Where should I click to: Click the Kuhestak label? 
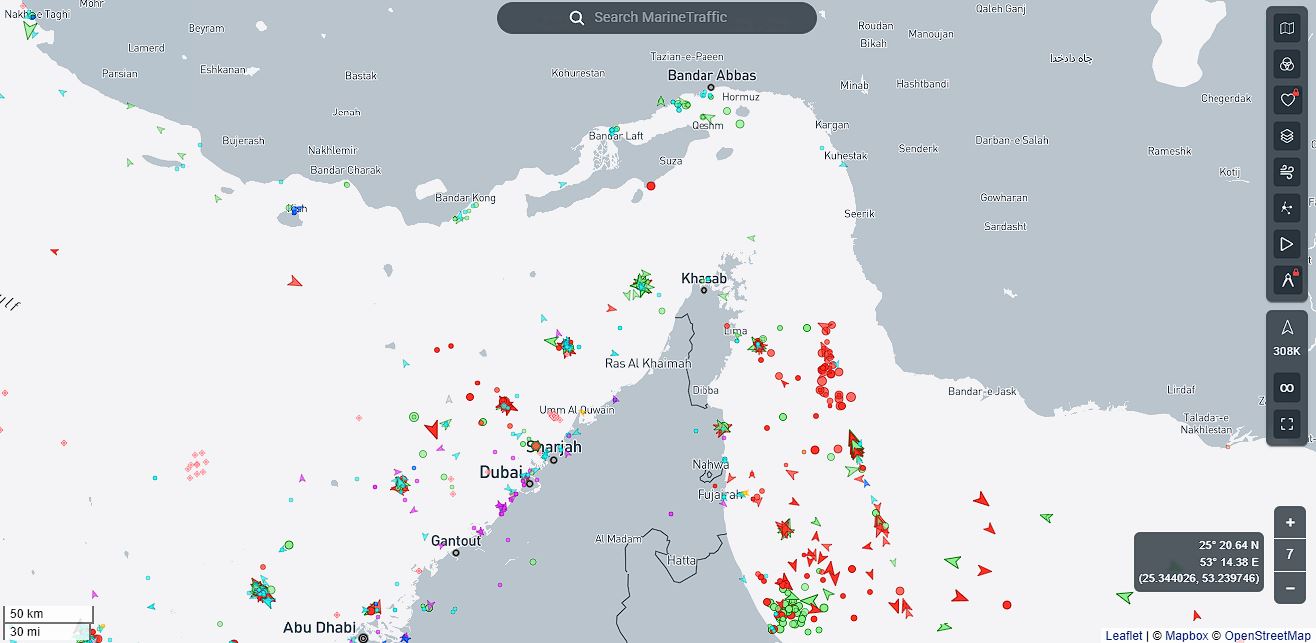point(846,156)
